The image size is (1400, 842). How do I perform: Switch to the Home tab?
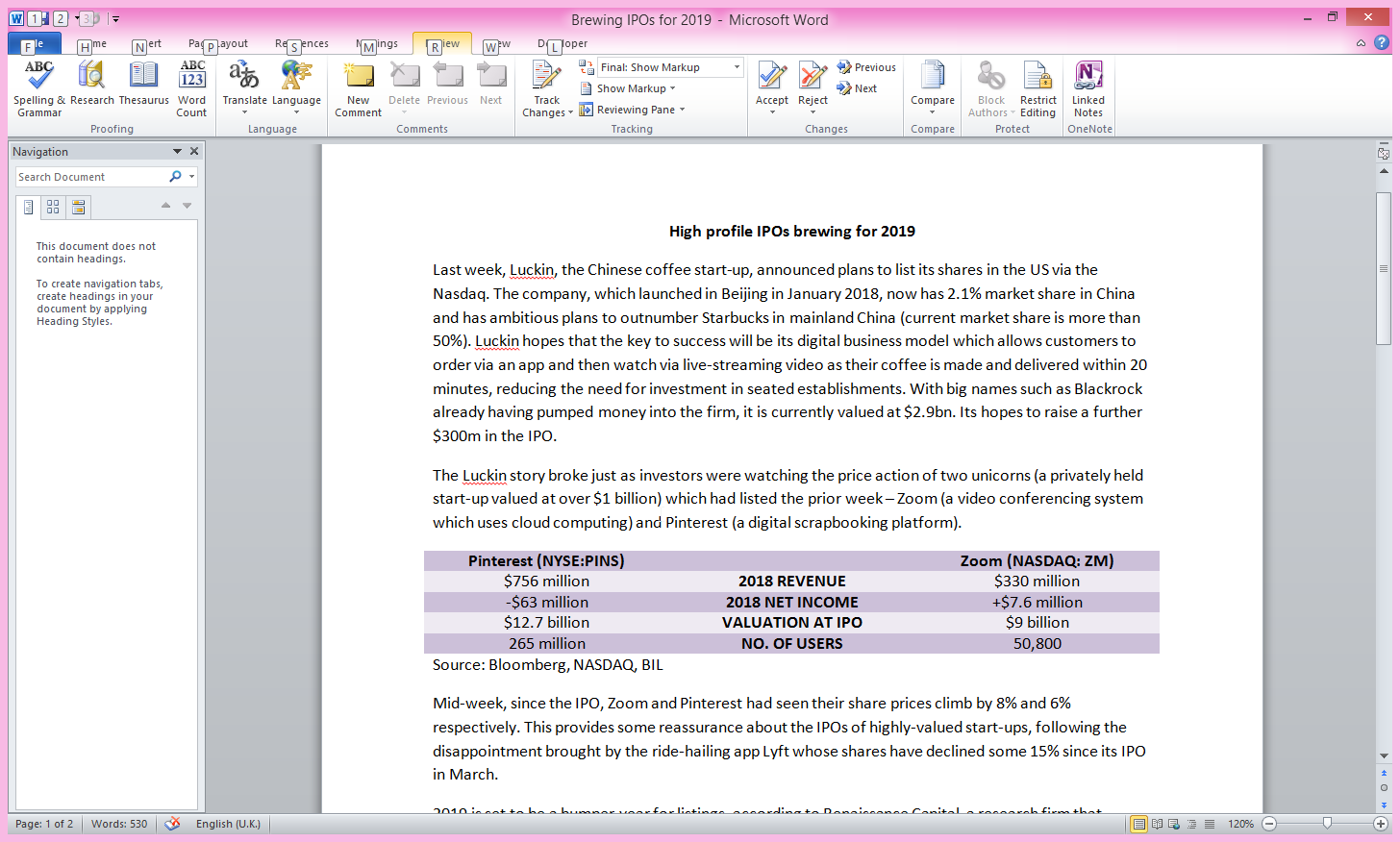pos(92,43)
